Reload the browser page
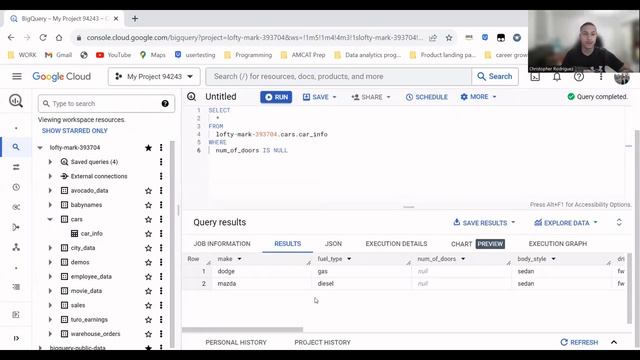The image size is (640, 360). coord(43,38)
